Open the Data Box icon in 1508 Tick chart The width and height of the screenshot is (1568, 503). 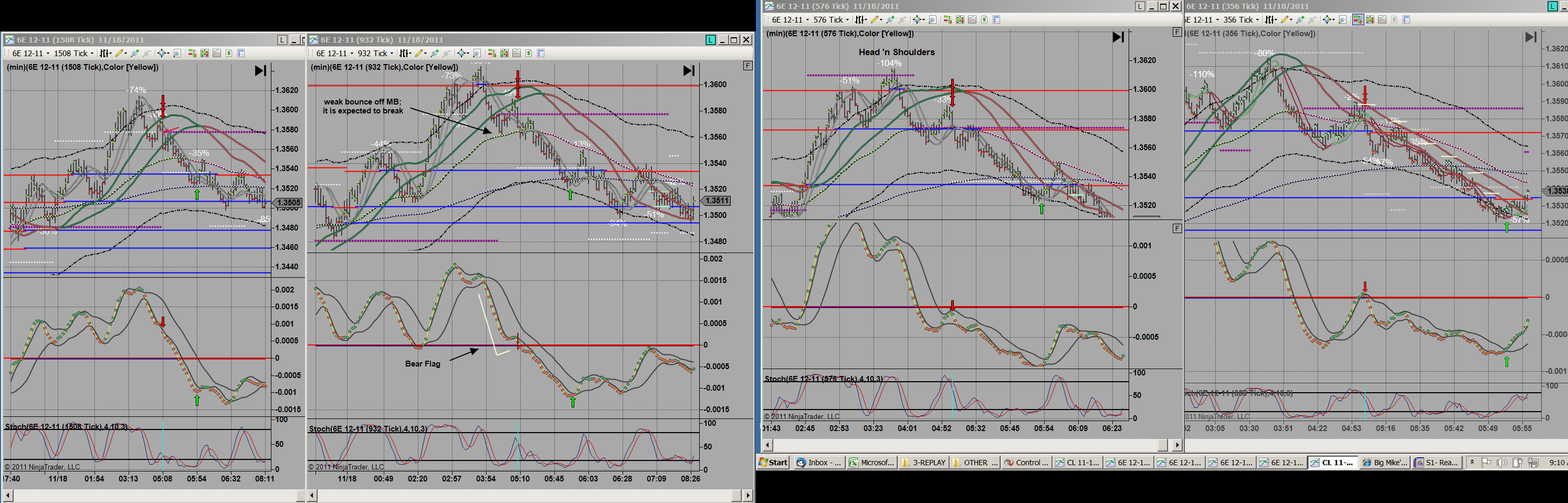tap(177, 54)
